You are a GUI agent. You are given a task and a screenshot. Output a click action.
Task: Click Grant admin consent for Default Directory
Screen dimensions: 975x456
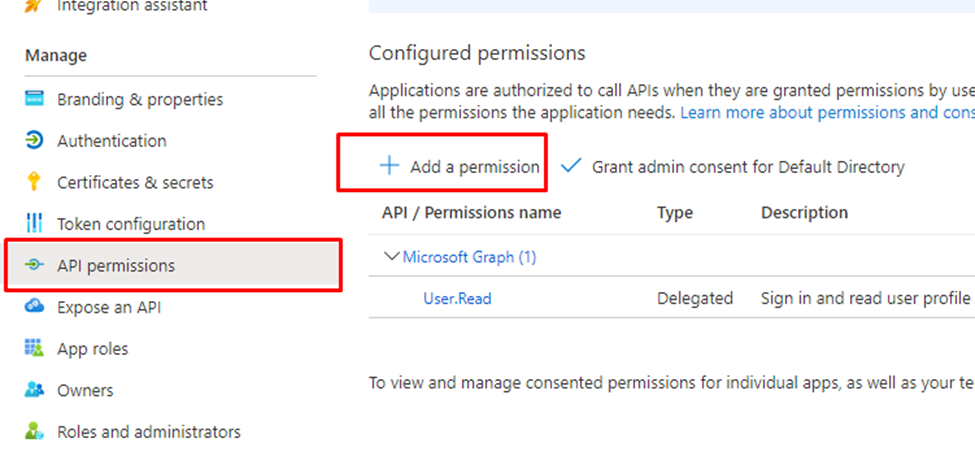coord(748,167)
